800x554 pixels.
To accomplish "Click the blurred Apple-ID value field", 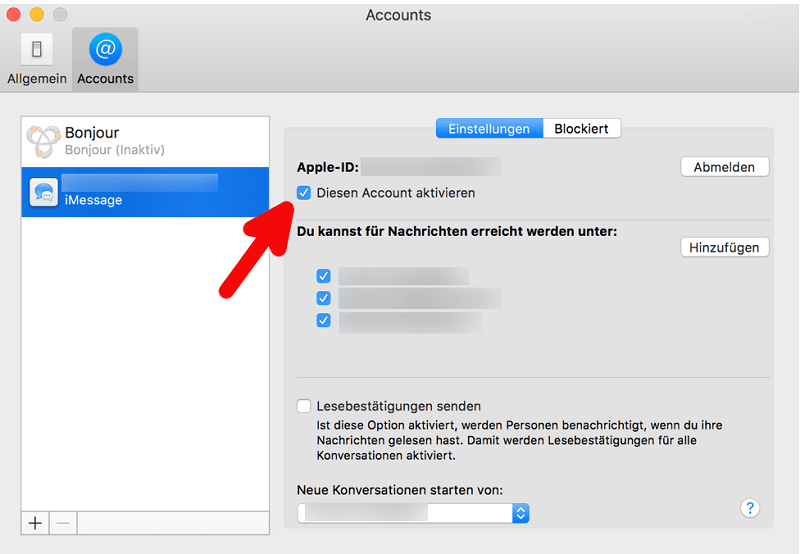I will pyautogui.click(x=431, y=167).
